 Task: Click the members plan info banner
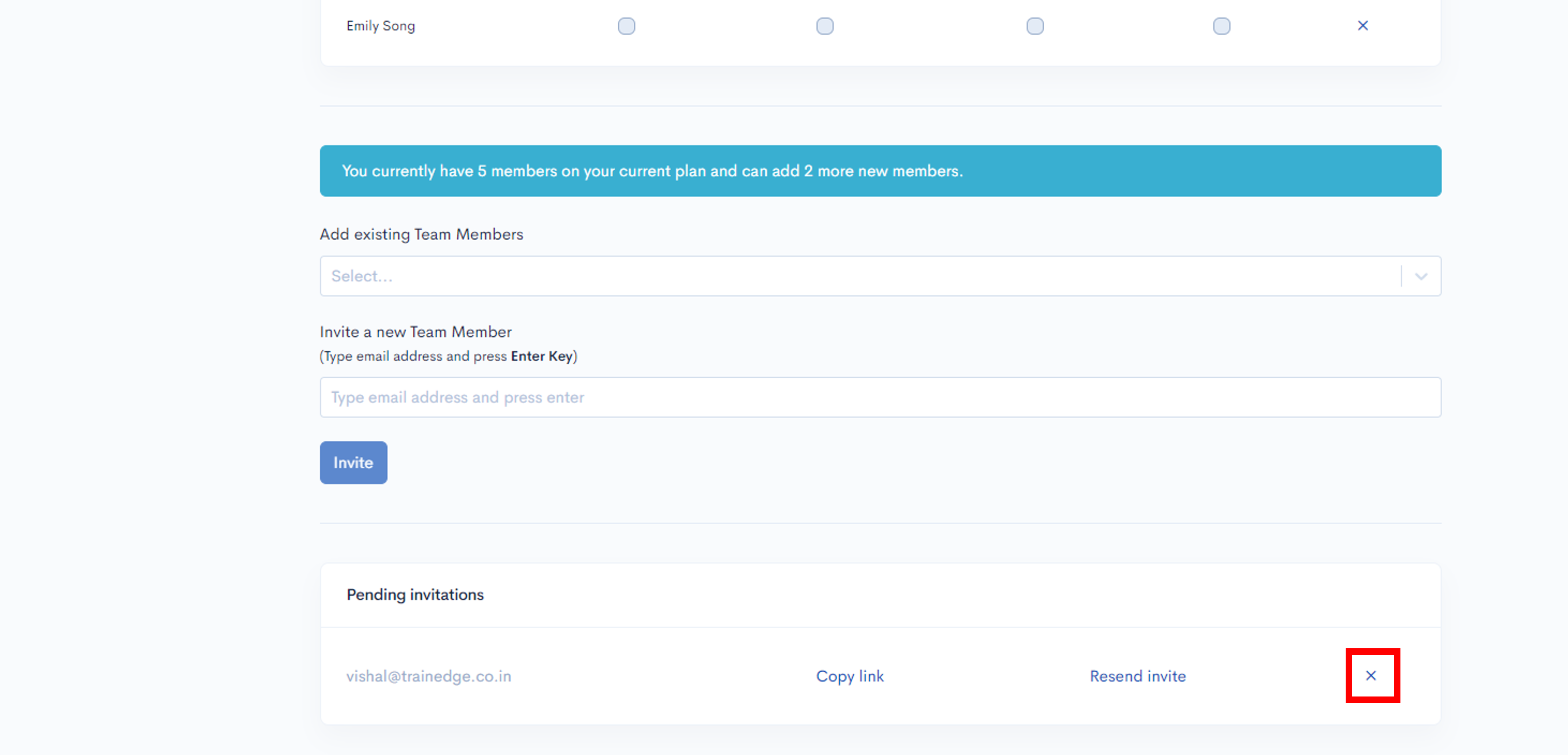880,170
